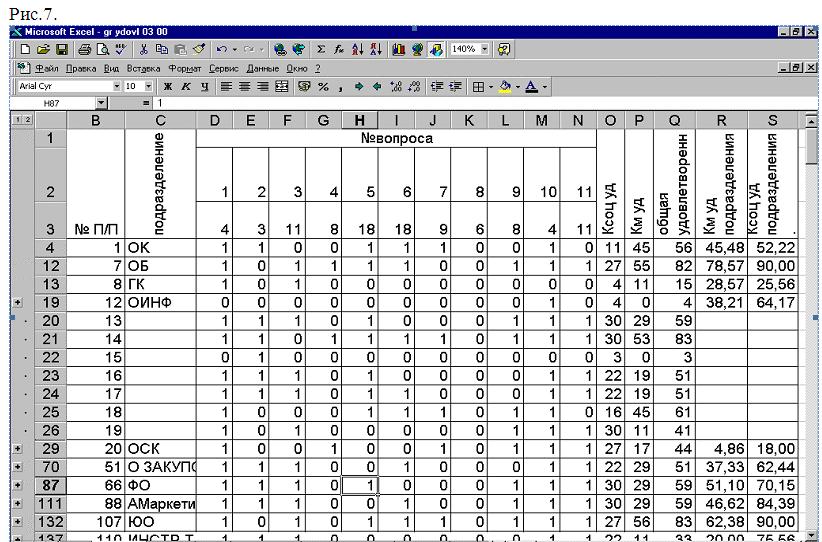Toggle bold formatting (Ж)
The height and width of the screenshot is (542, 822).
click(x=168, y=86)
